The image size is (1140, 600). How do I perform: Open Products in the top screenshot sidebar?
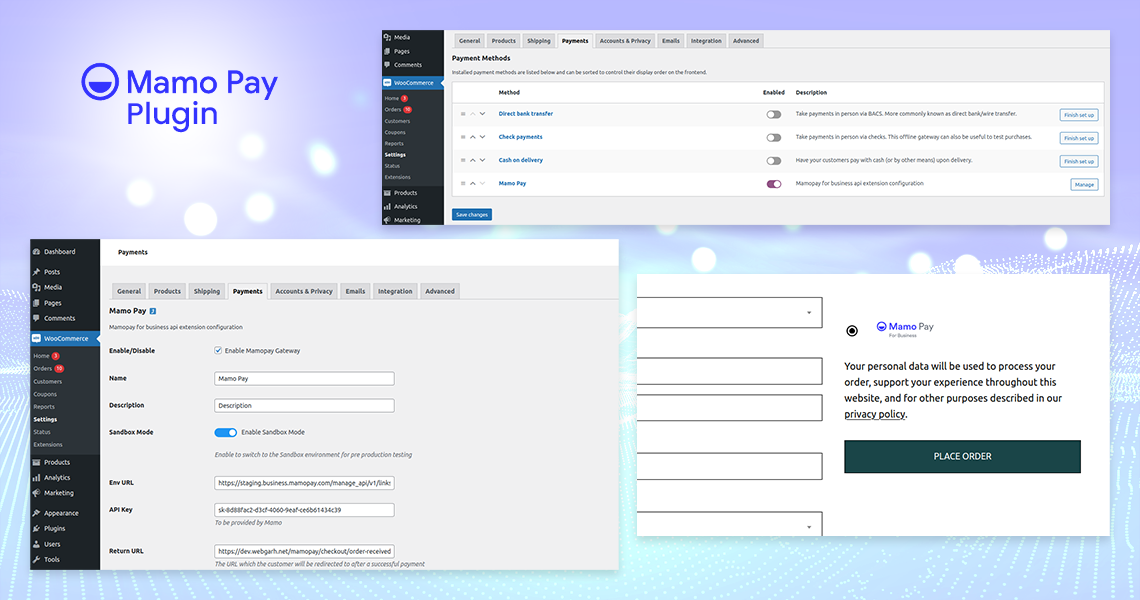(405, 193)
